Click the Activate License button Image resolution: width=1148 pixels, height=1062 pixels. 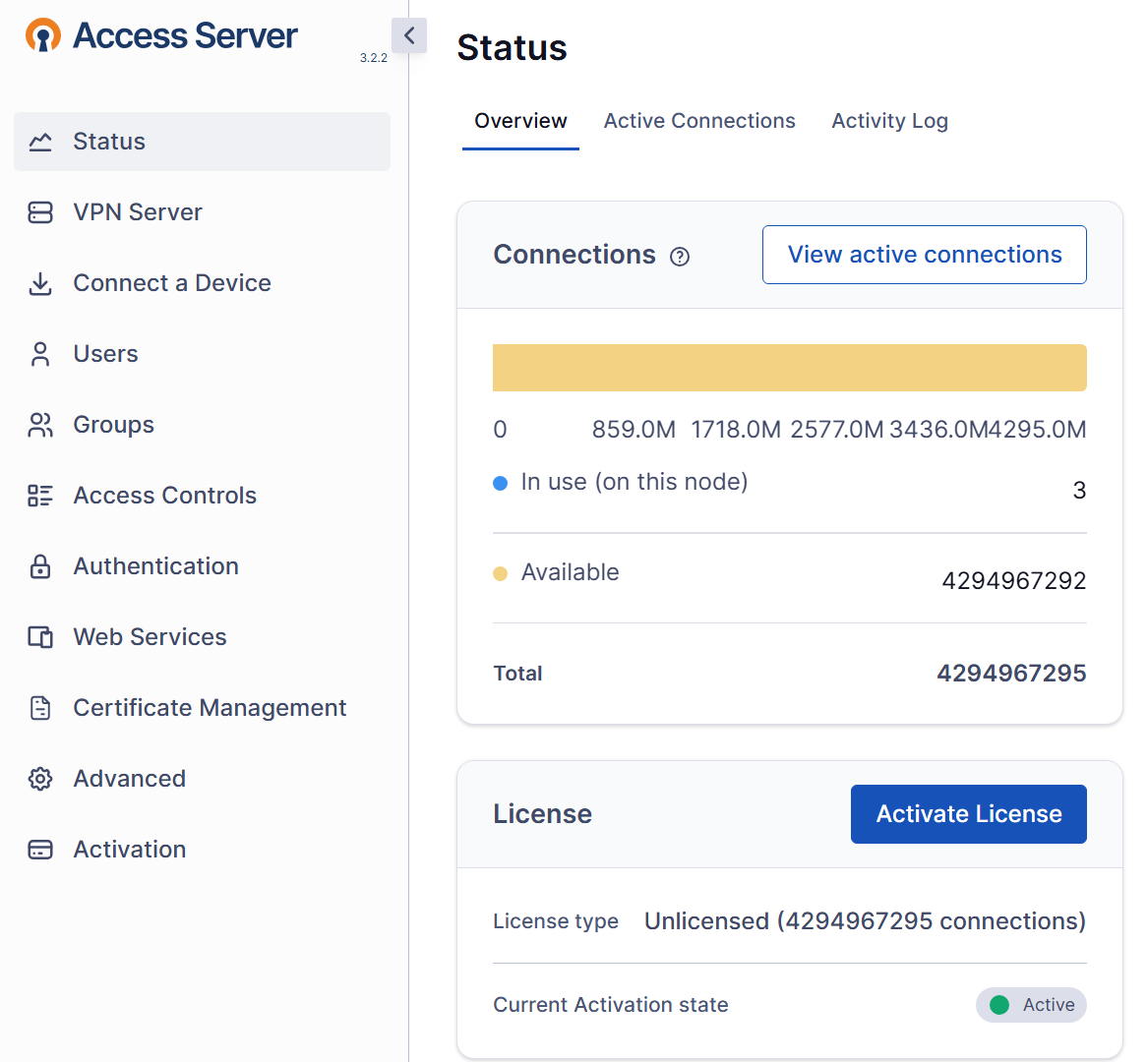[x=969, y=814]
